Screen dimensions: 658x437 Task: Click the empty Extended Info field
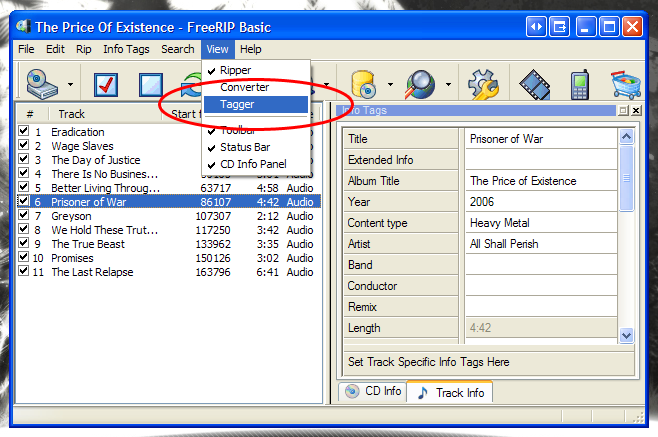(541, 160)
